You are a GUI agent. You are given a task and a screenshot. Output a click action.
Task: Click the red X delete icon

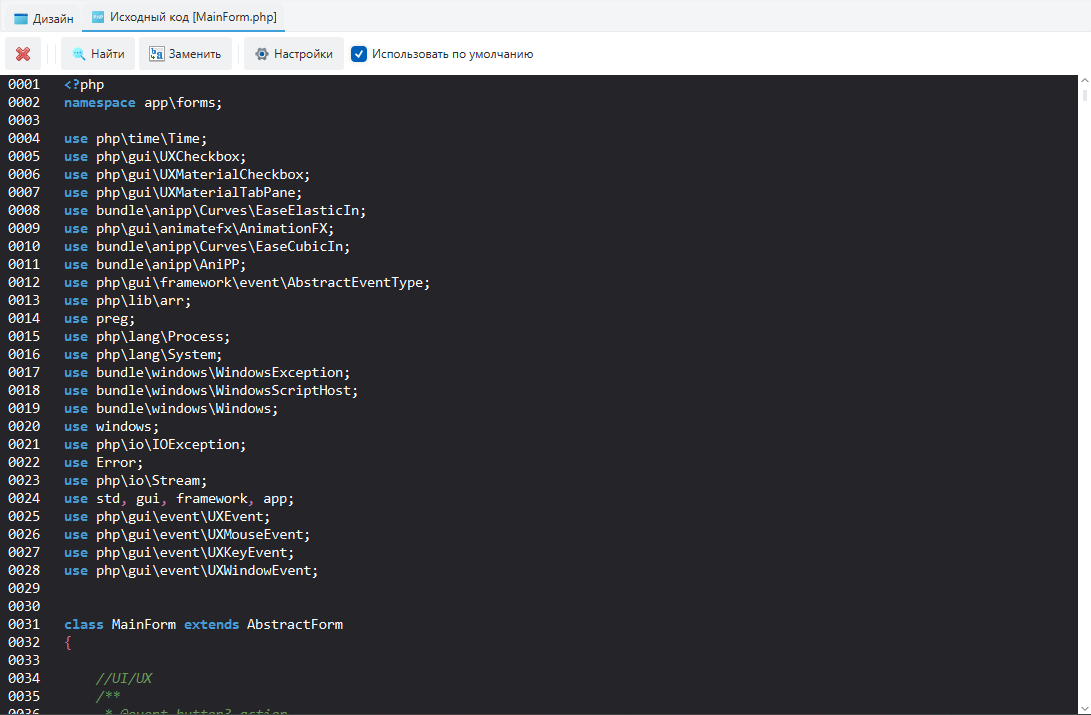coord(23,54)
